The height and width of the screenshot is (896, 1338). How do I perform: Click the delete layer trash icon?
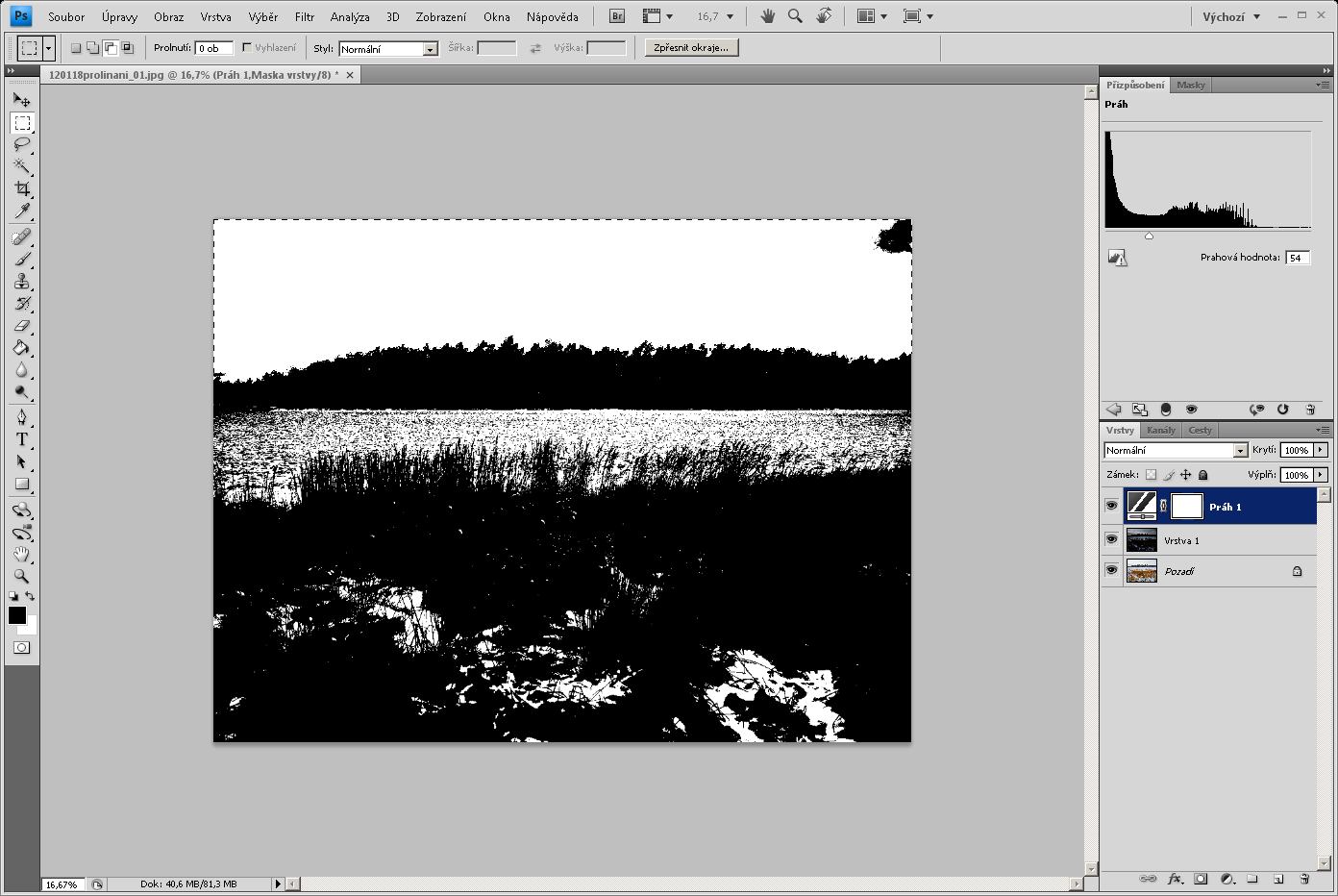(x=1304, y=879)
